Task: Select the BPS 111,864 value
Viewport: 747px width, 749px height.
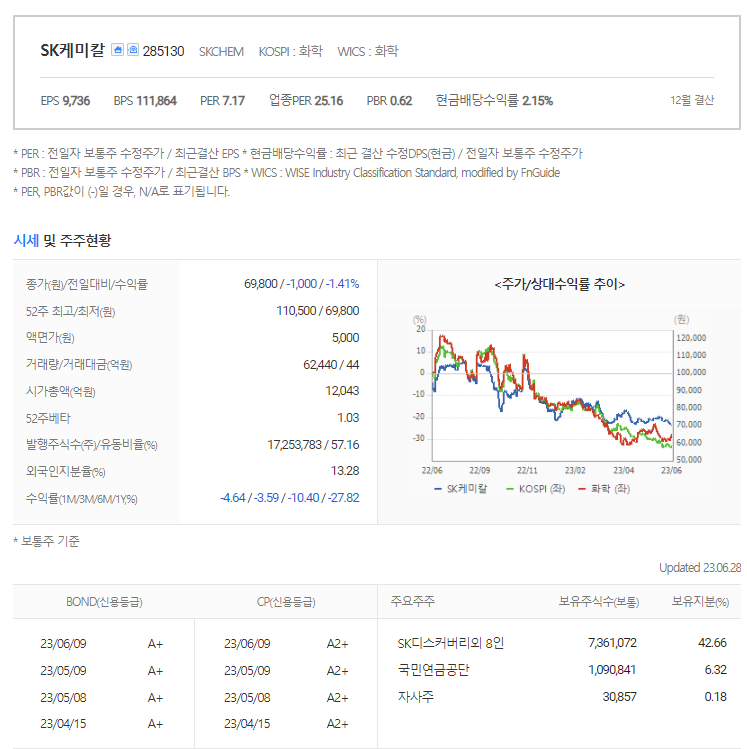Action: (145, 101)
